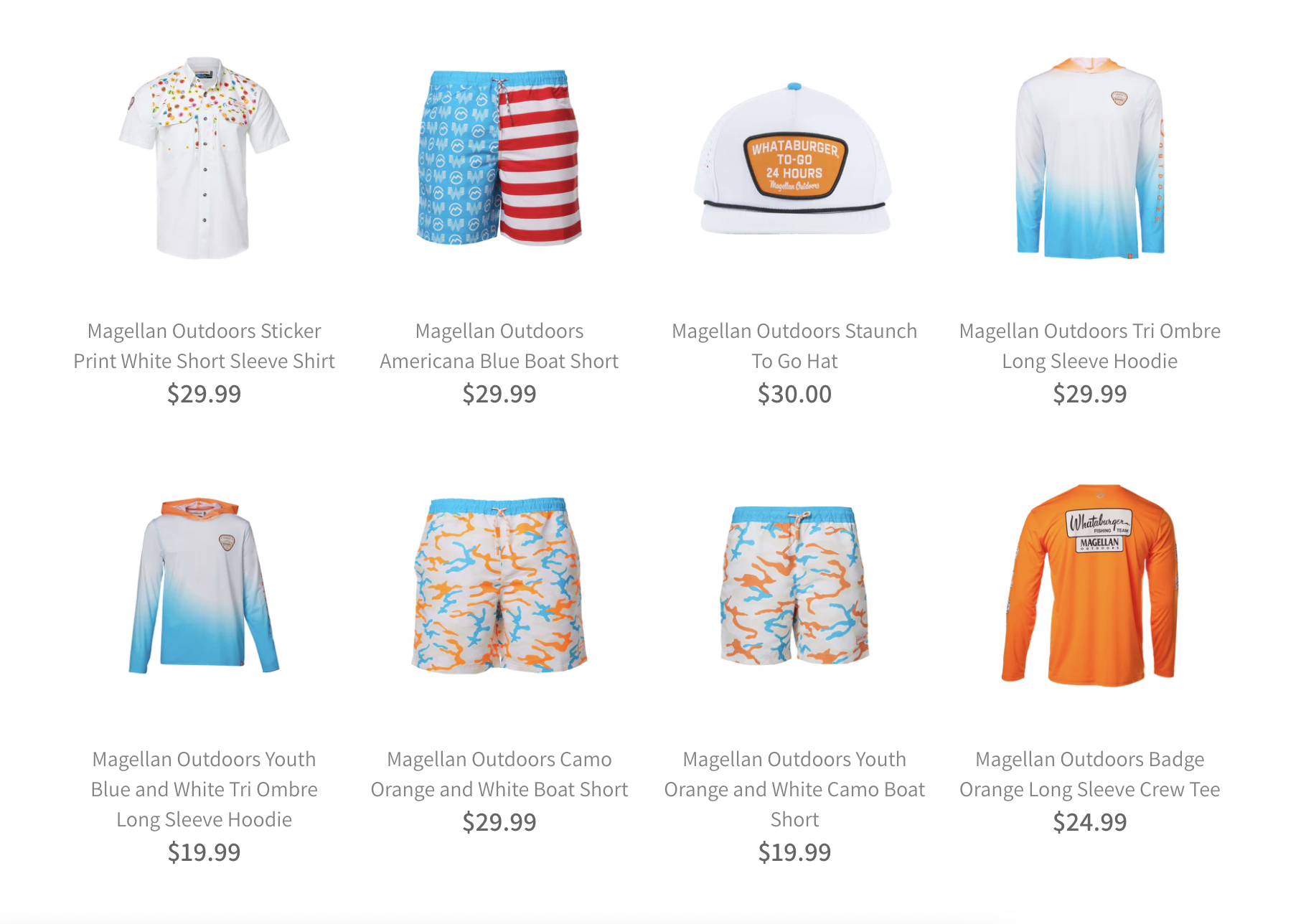The width and height of the screenshot is (1306, 924).
Task: Click the $30.00 price of the hat
Action: 794,394
